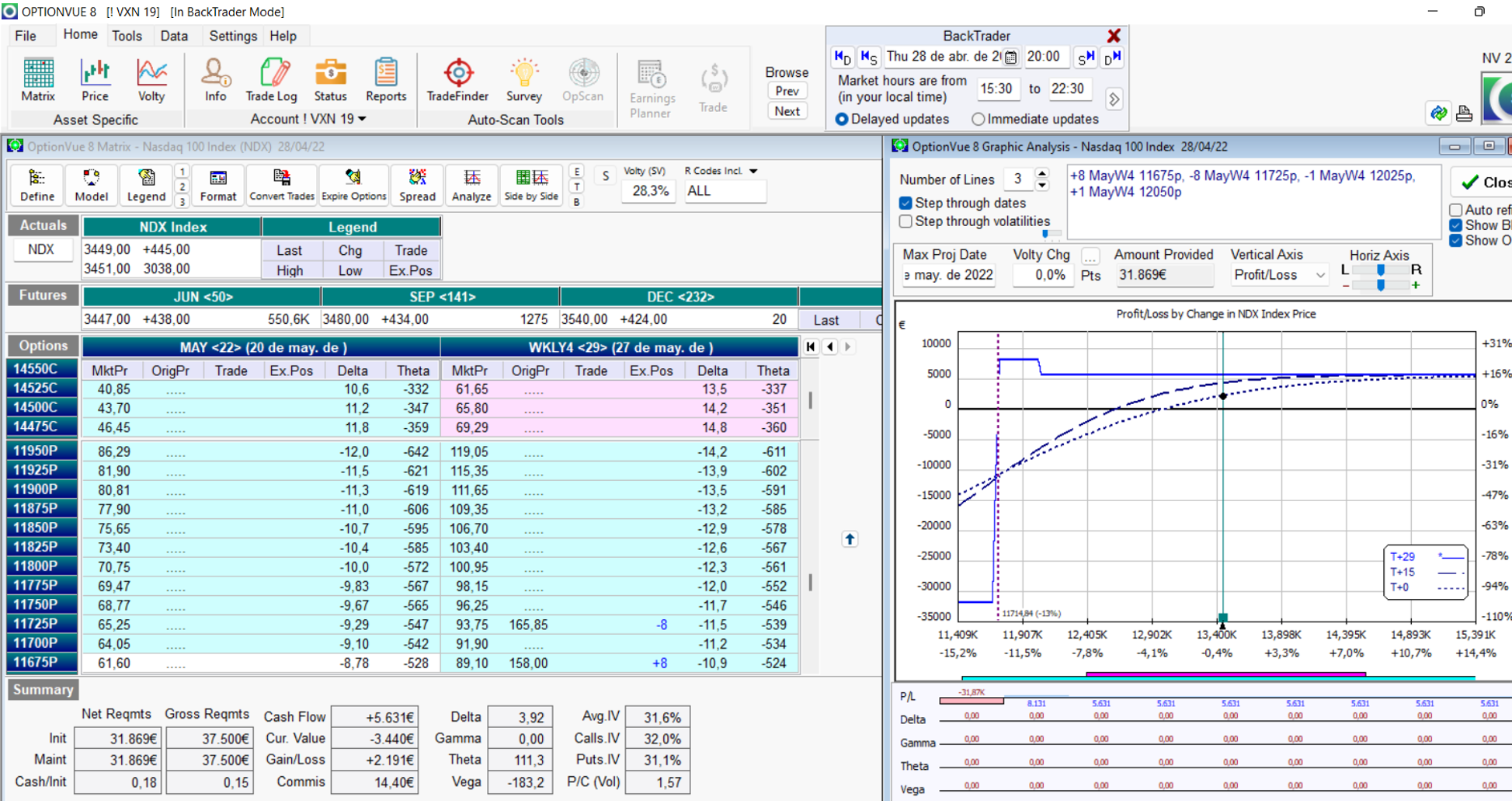Viewport: 1512px width, 801px height.
Task: Toggle matrix layout 1 button
Action: pyautogui.click(x=182, y=172)
